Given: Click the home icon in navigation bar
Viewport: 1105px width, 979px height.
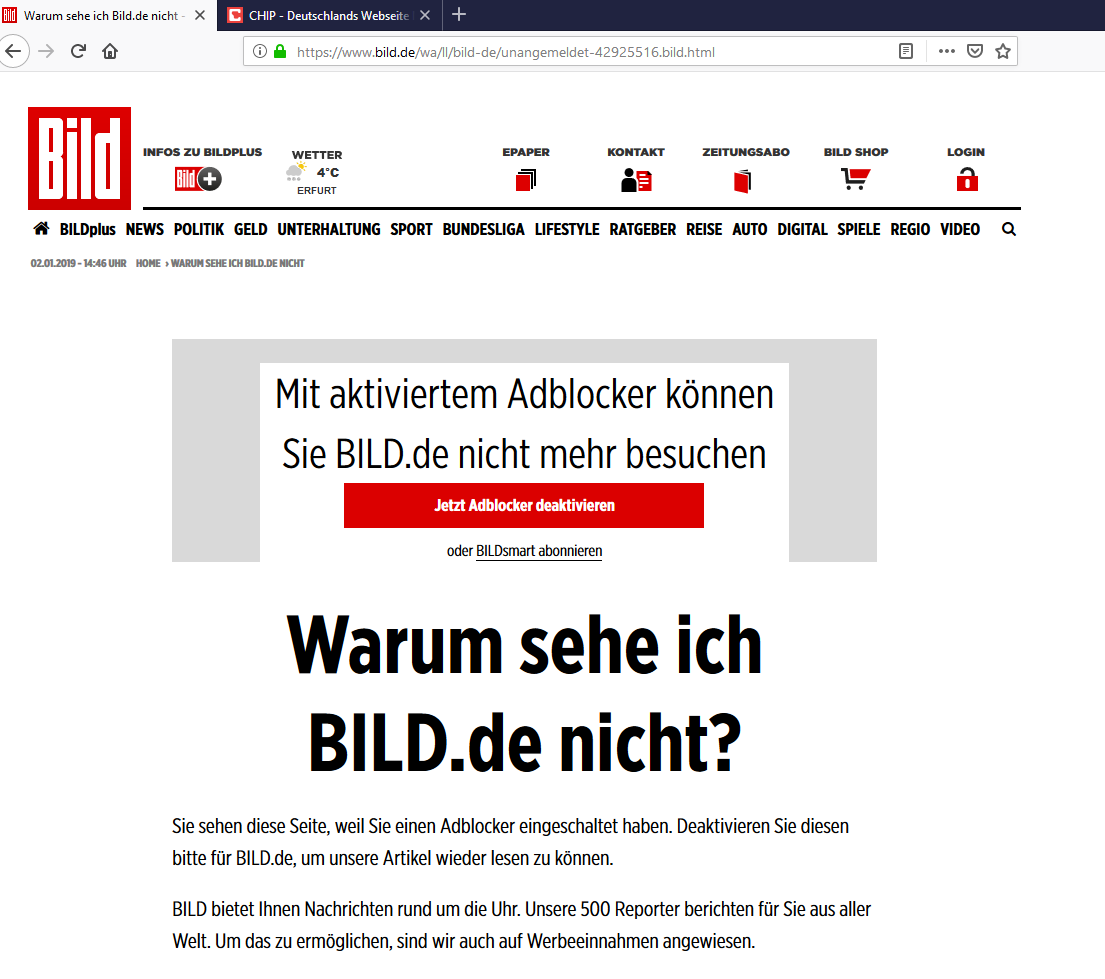Looking at the screenshot, I should click(41, 229).
